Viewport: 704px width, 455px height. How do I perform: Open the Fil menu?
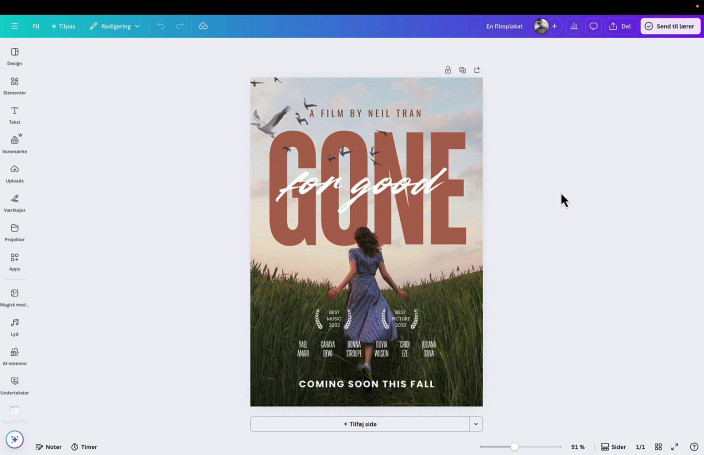pos(36,26)
